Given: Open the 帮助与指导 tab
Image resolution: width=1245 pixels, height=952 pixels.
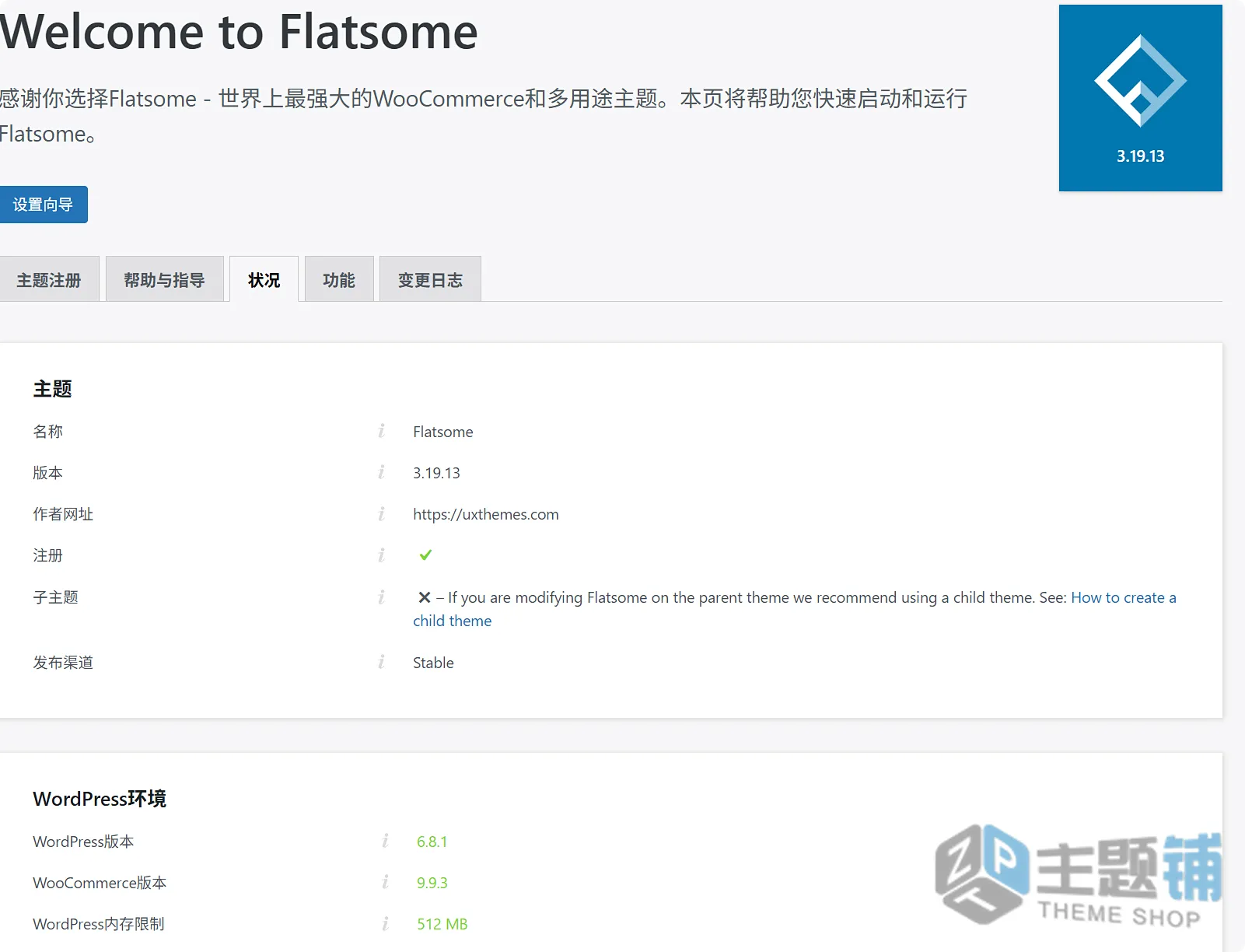Looking at the screenshot, I should [x=164, y=279].
